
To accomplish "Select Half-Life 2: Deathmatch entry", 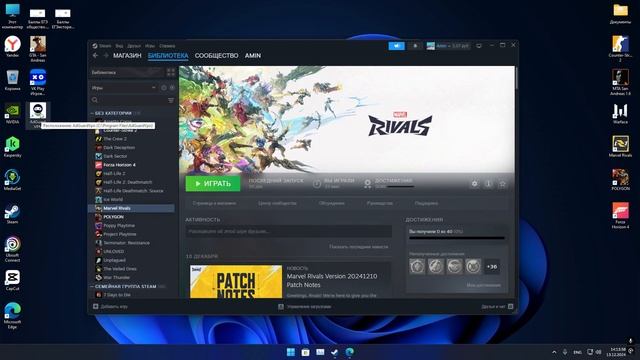I will pos(127,182).
